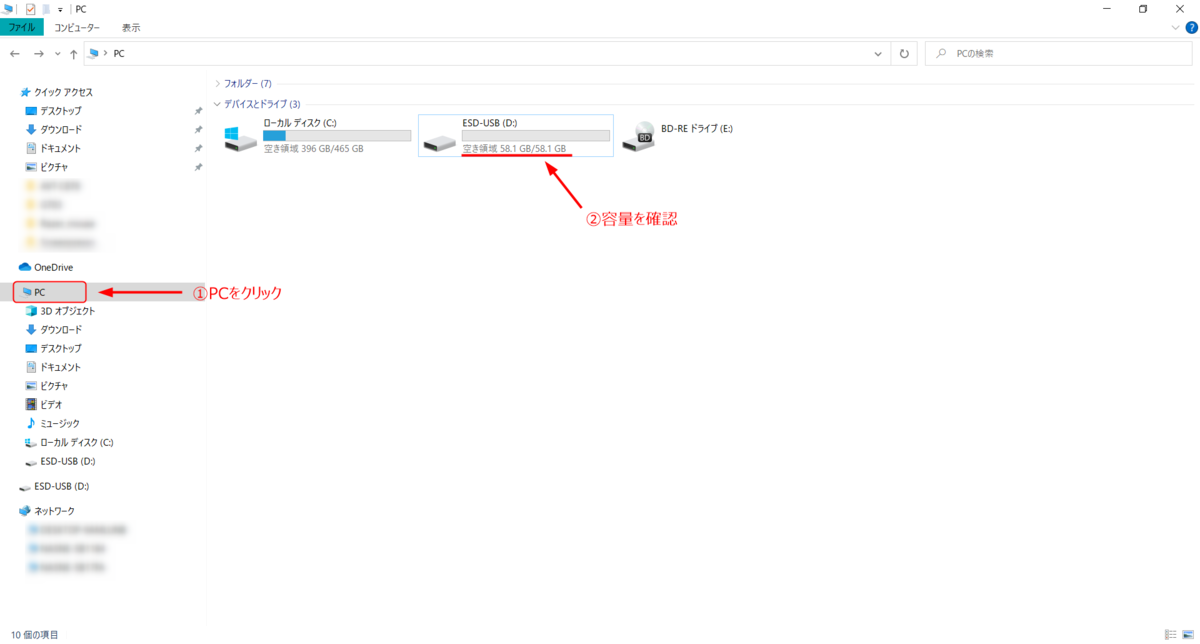The image size is (1200, 644).
Task: Click the text 空き領域 396 GB/465 GB
Action: (313, 149)
